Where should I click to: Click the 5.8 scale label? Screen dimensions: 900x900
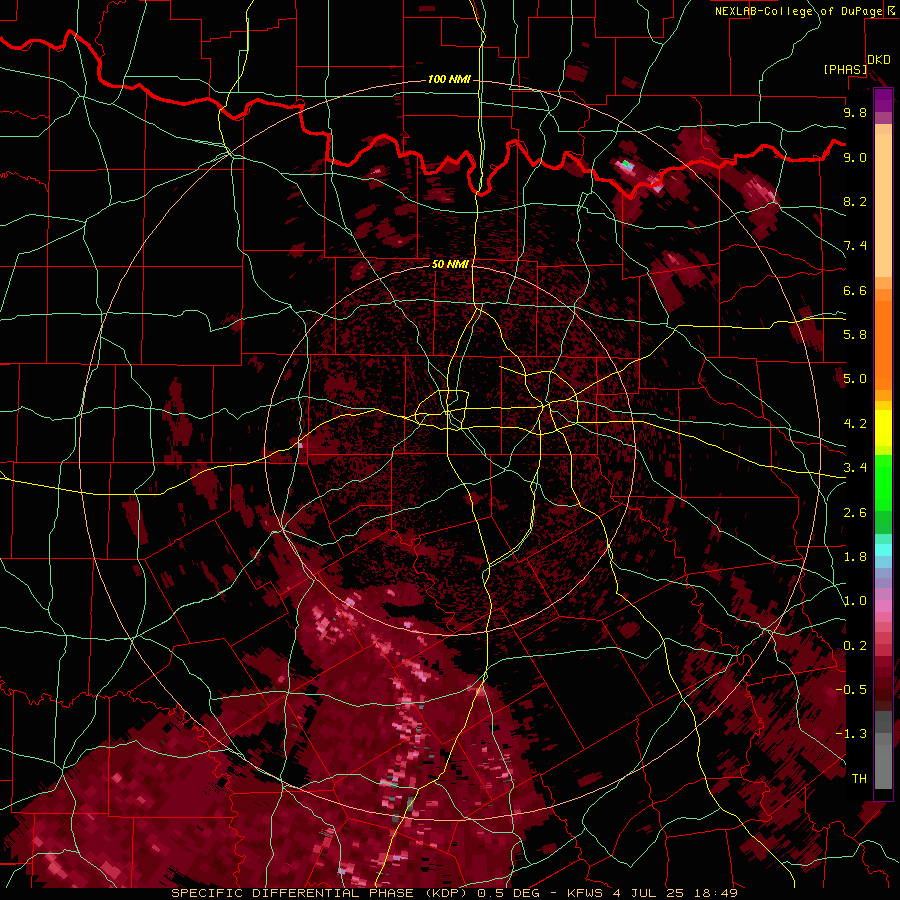pyautogui.click(x=855, y=335)
